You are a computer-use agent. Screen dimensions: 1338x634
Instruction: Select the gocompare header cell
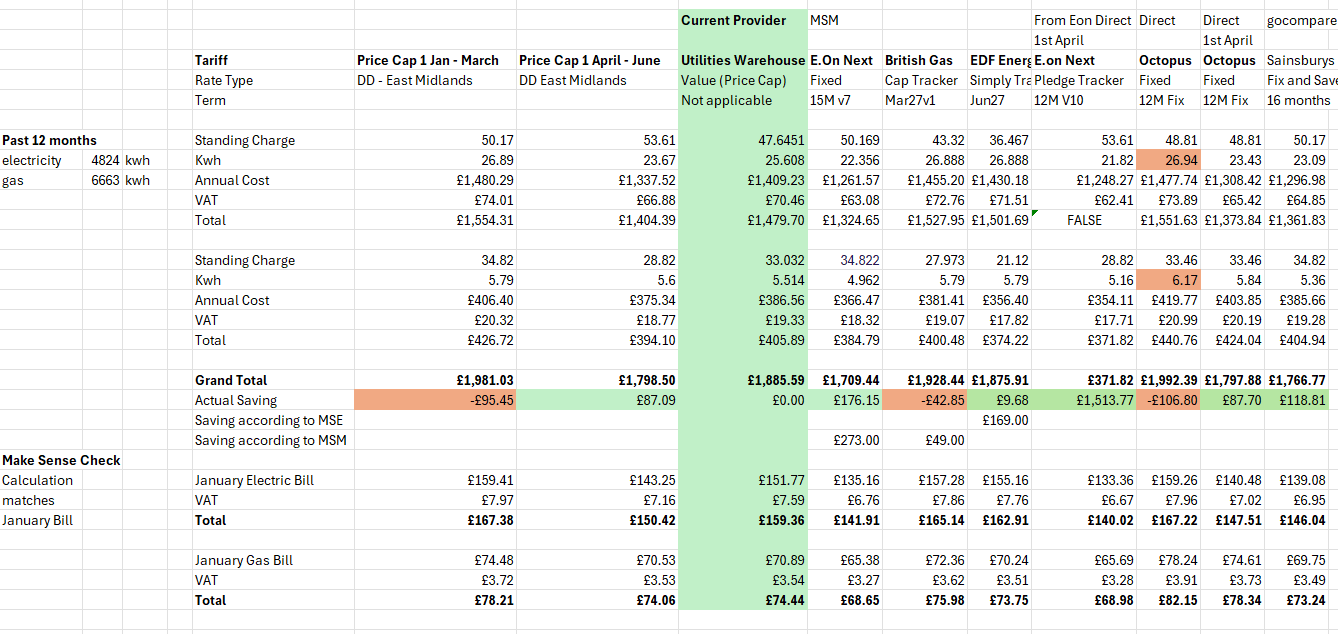pyautogui.click(x=1300, y=20)
